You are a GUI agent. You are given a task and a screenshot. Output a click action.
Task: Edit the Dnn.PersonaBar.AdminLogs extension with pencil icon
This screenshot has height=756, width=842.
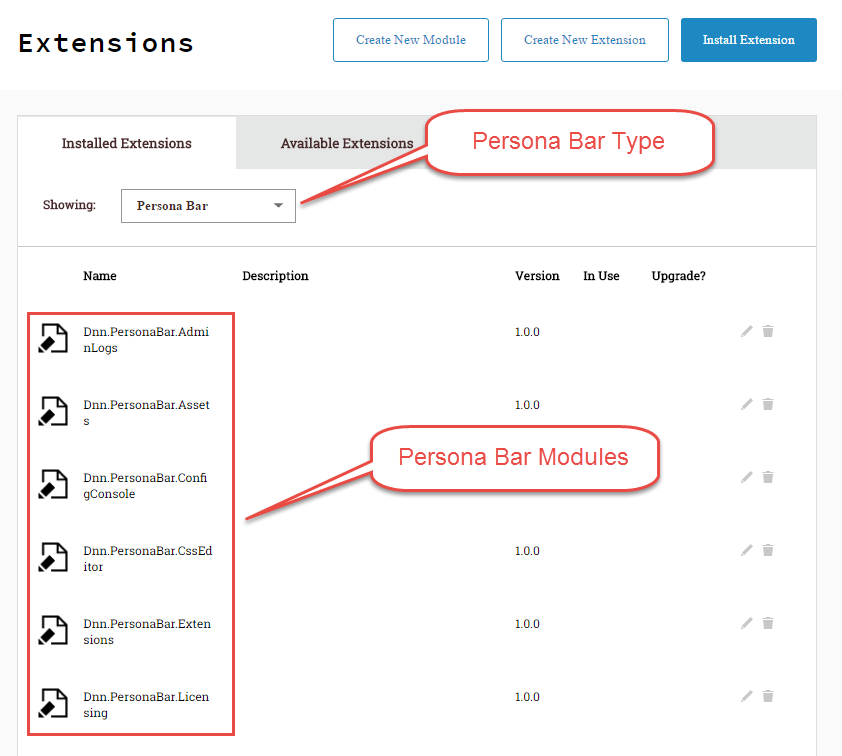pyautogui.click(x=746, y=331)
